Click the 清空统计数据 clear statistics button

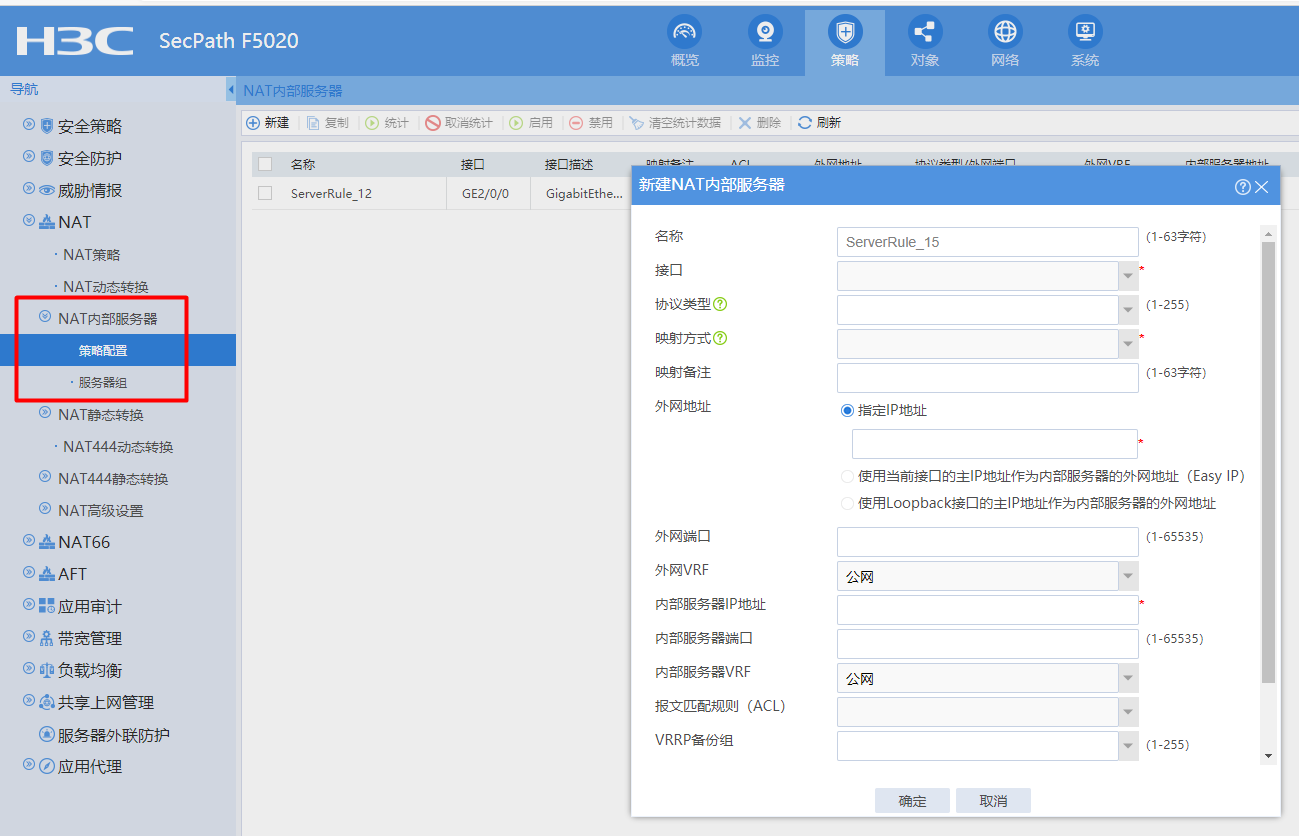[x=675, y=123]
